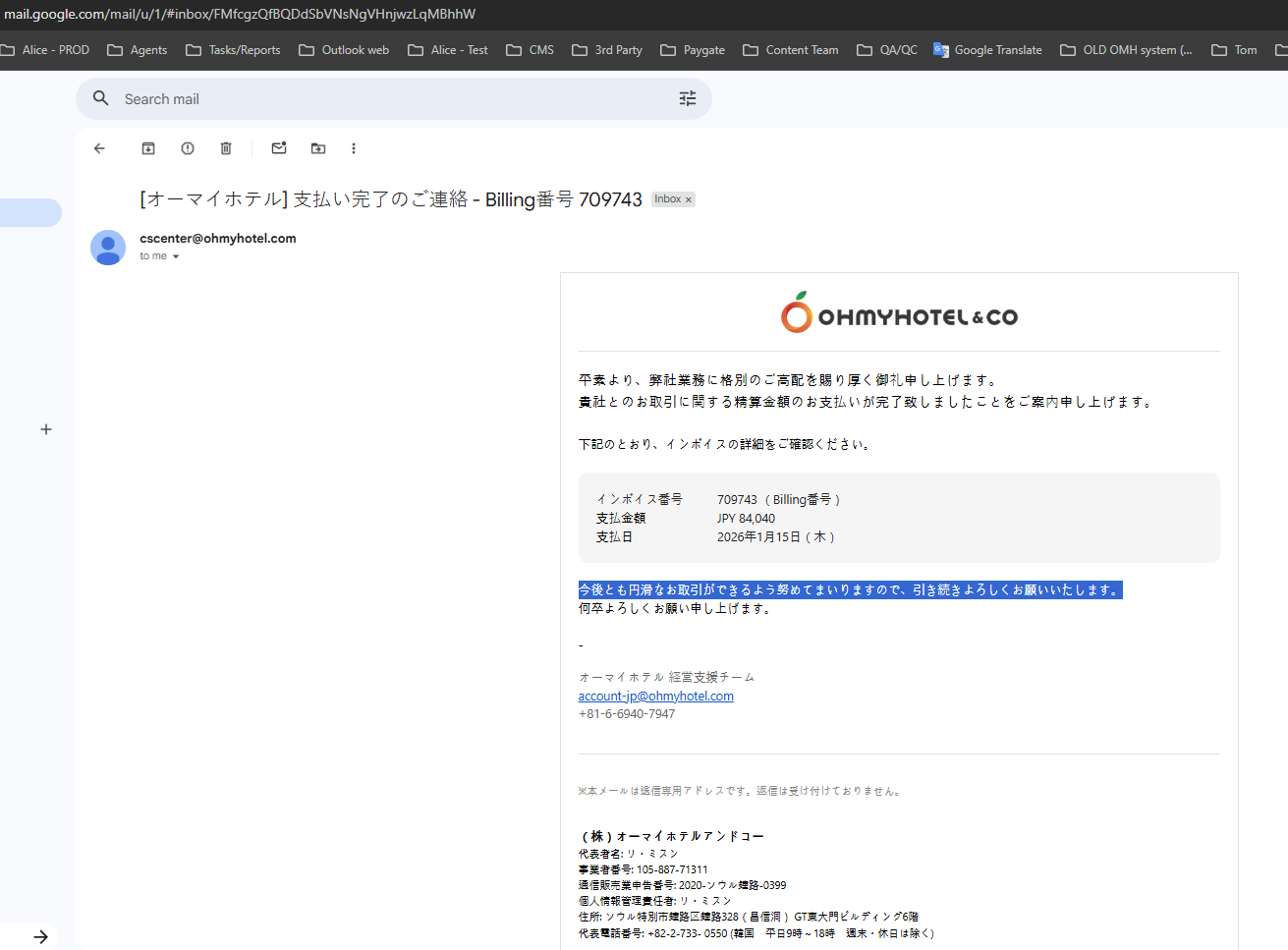
Task: Click the line starting 下記のとおり
Action: point(725,444)
